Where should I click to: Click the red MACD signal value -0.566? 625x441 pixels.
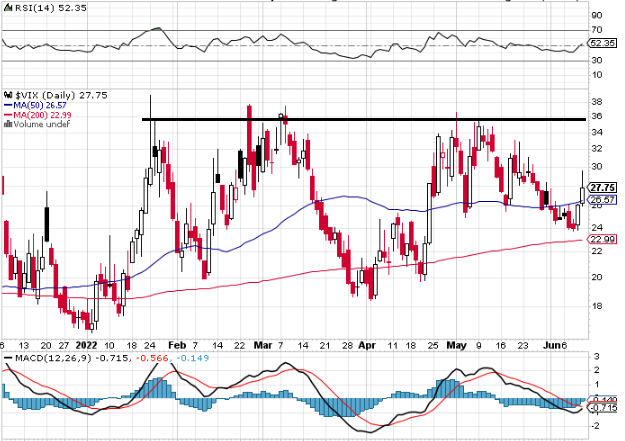pyautogui.click(x=152, y=358)
